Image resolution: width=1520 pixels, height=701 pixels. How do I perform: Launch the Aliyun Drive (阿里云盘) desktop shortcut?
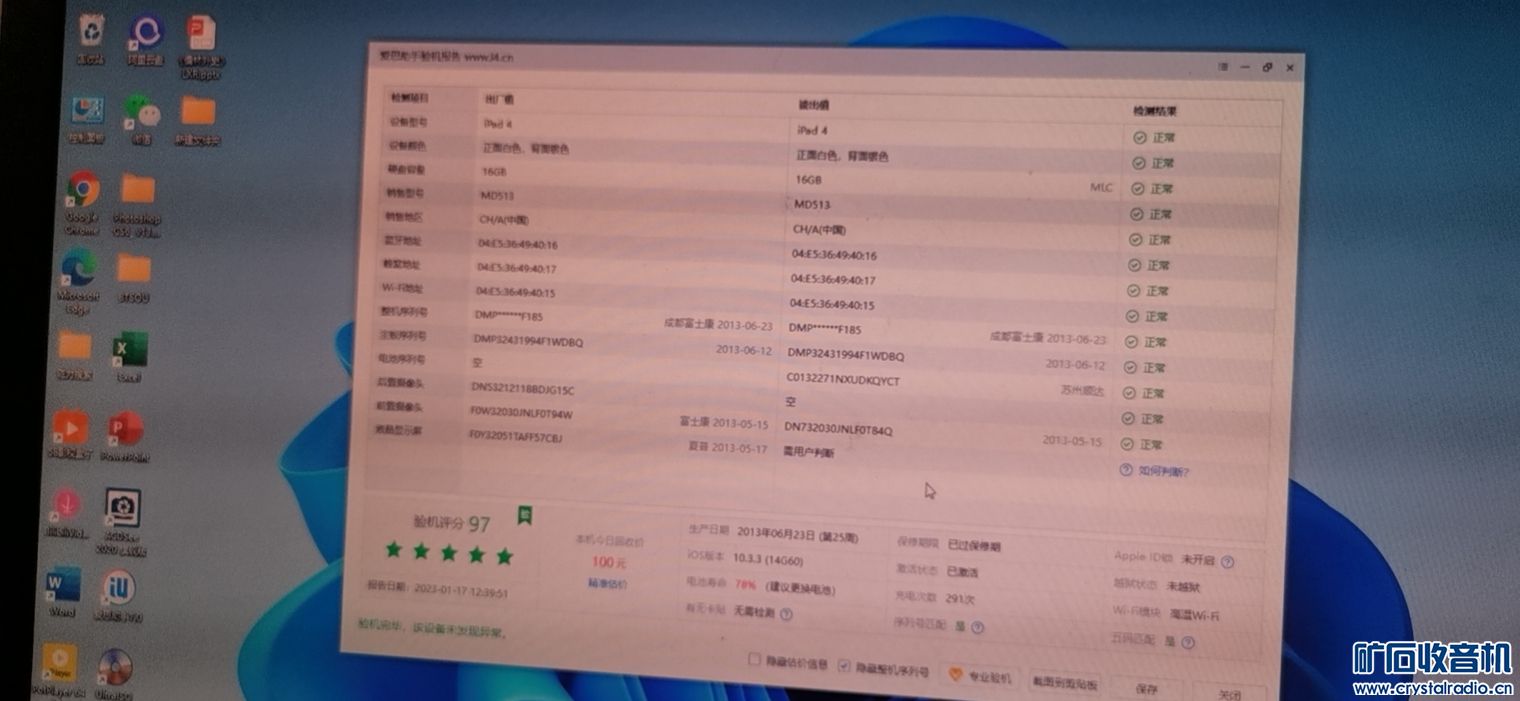tap(146, 39)
